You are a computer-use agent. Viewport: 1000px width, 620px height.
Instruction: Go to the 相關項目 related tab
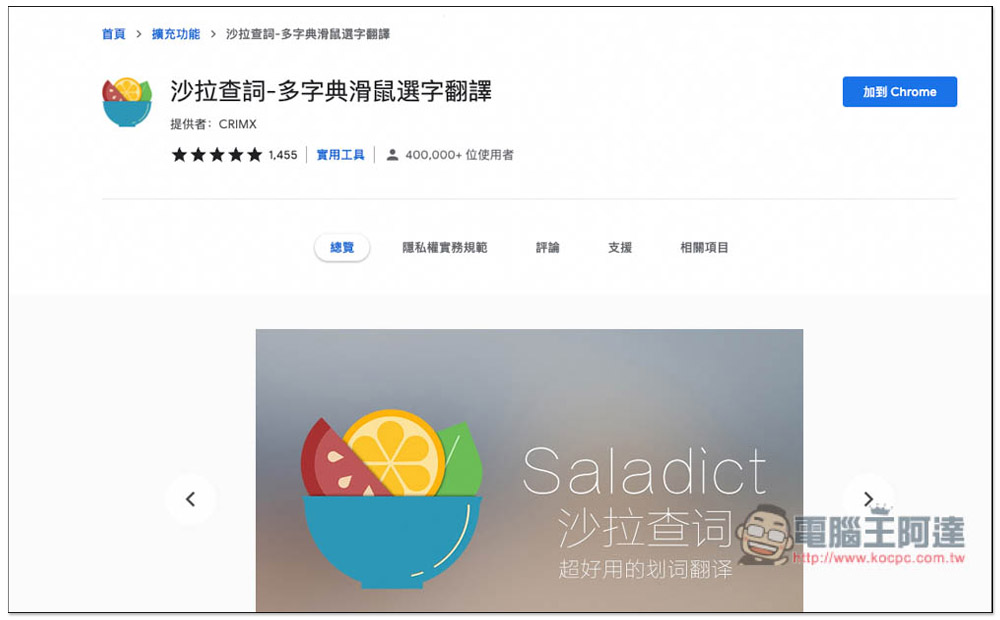(x=704, y=247)
